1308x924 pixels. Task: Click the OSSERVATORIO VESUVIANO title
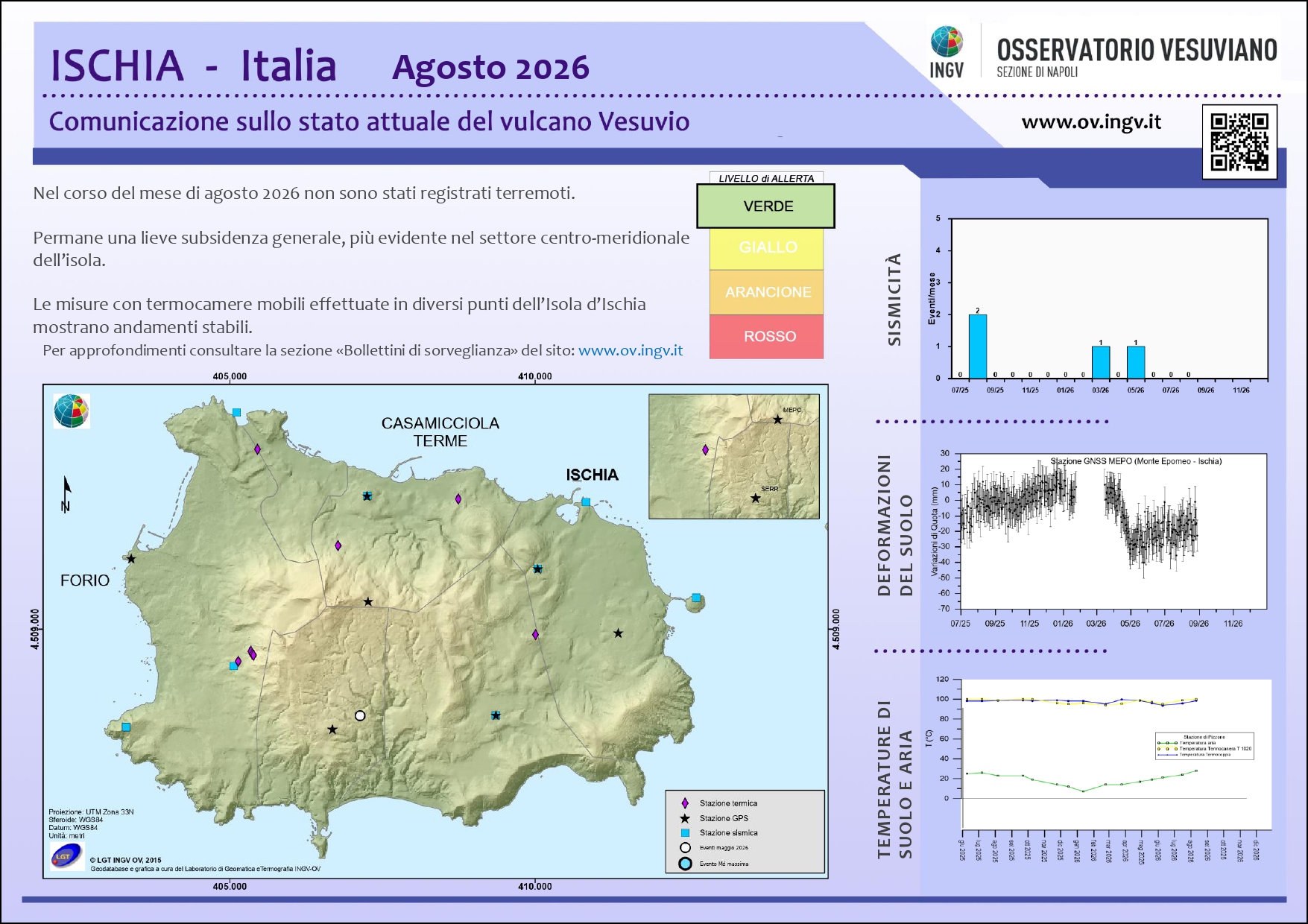click(x=1137, y=50)
